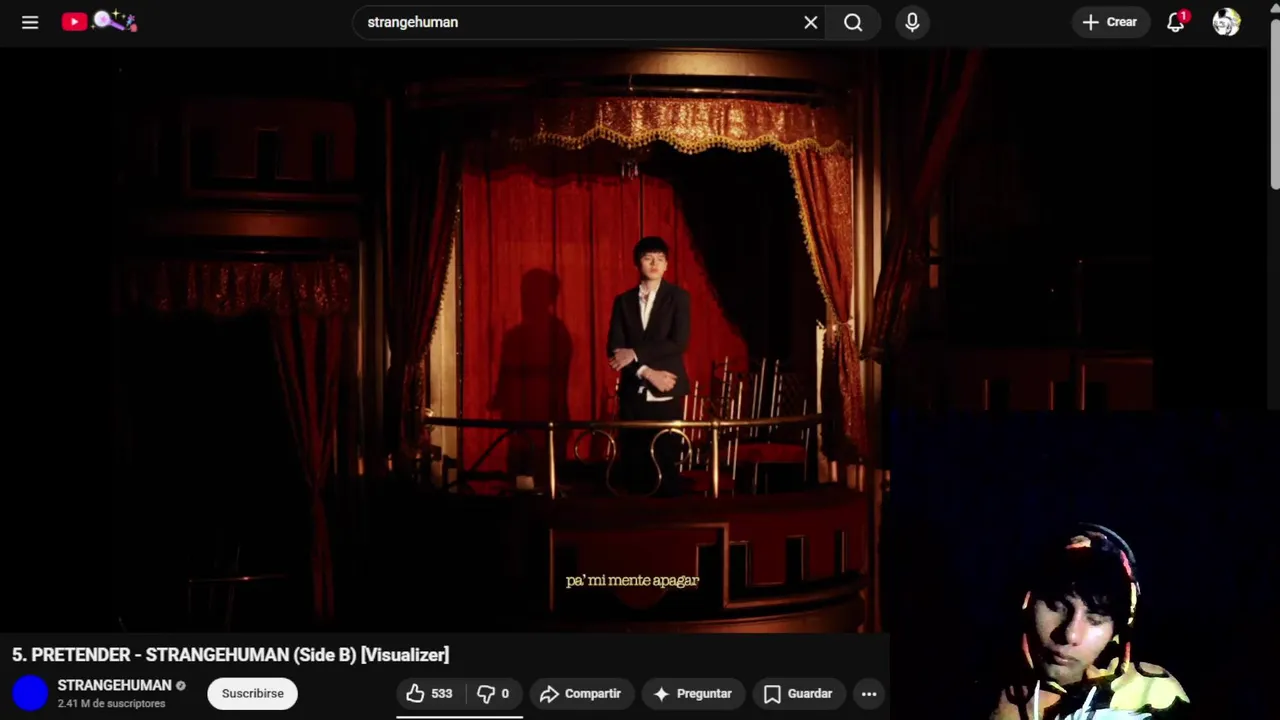Open the hamburger guide menu
Image resolution: width=1280 pixels, height=720 pixels.
click(30, 22)
